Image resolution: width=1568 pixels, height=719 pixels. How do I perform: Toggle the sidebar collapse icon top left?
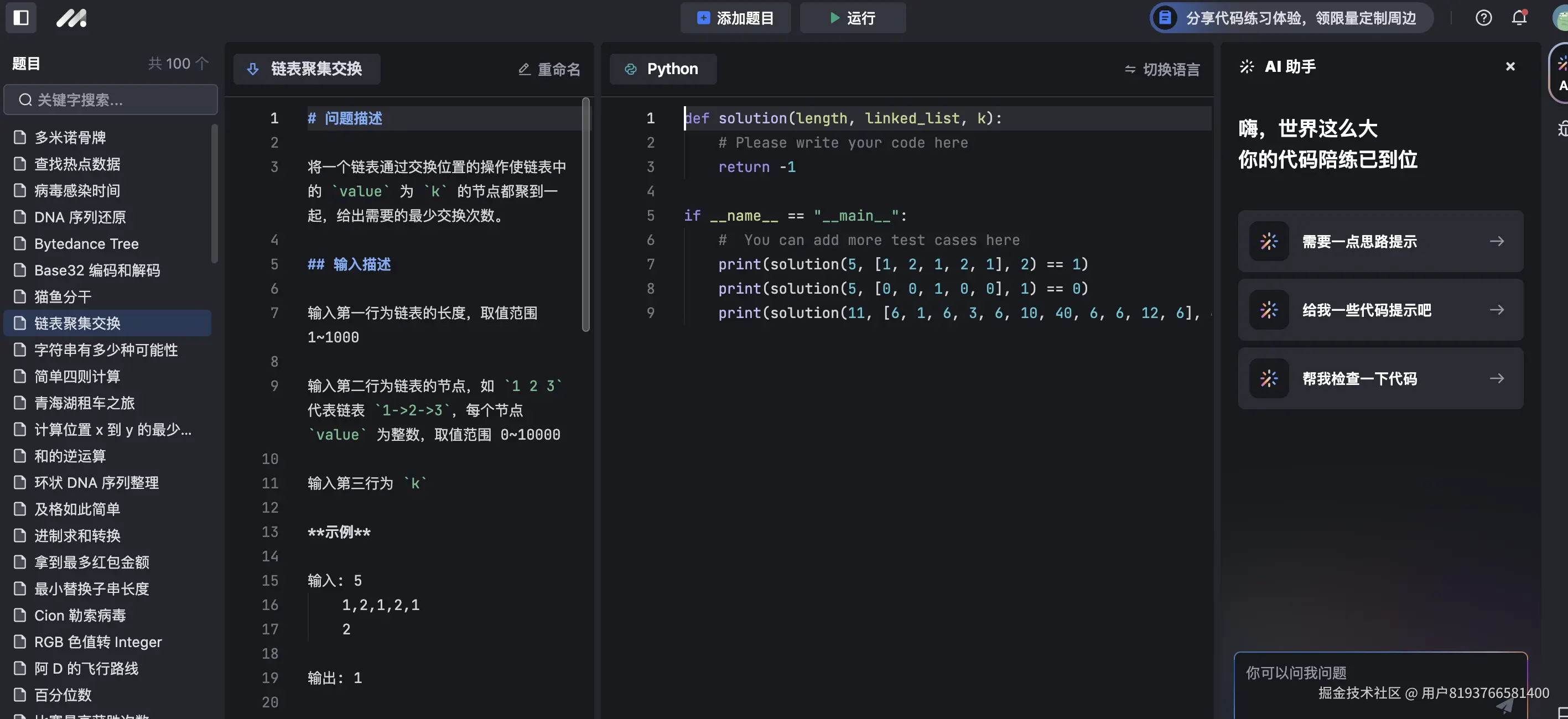click(x=20, y=18)
